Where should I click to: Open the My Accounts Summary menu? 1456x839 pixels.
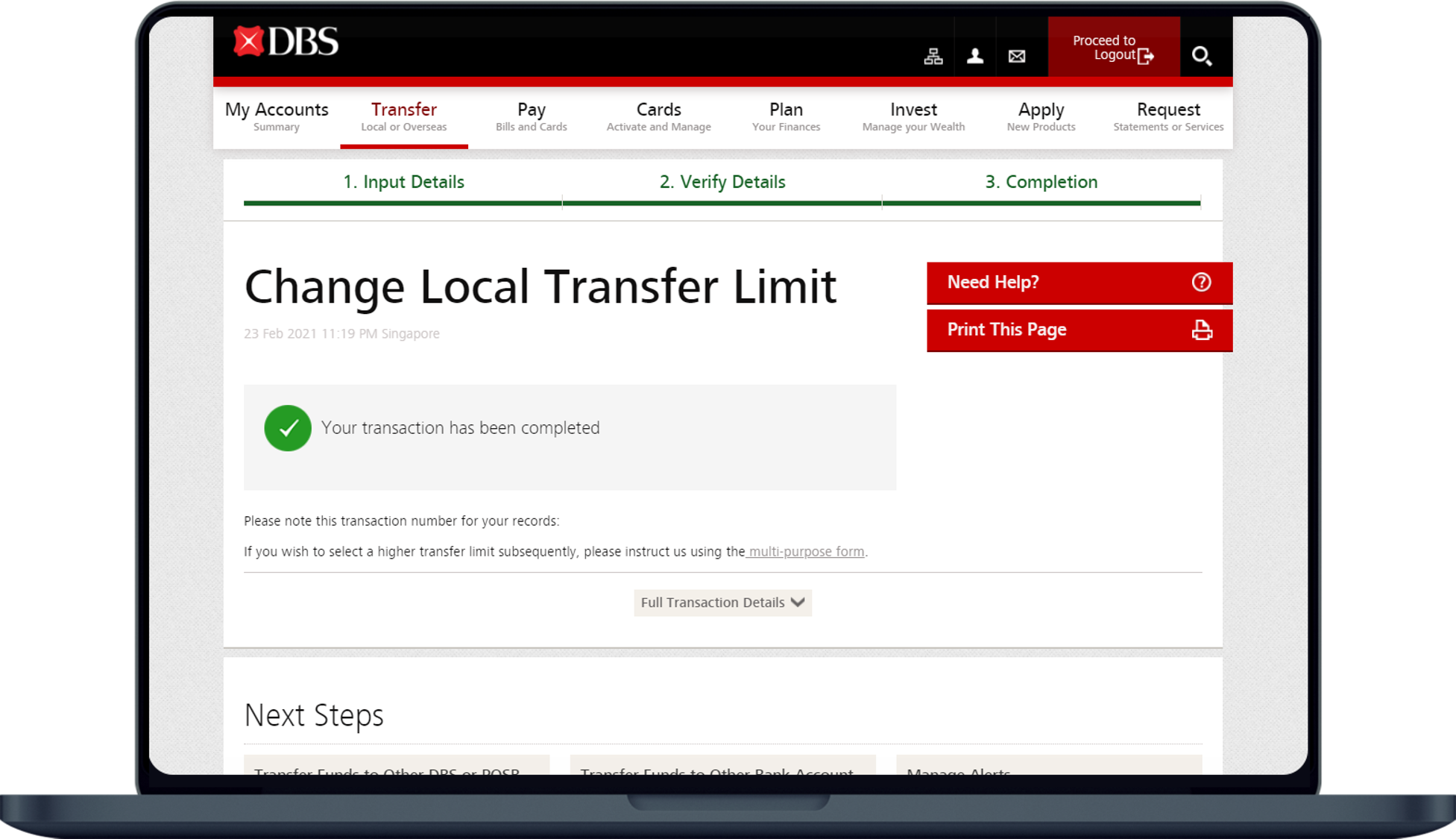[x=277, y=116]
